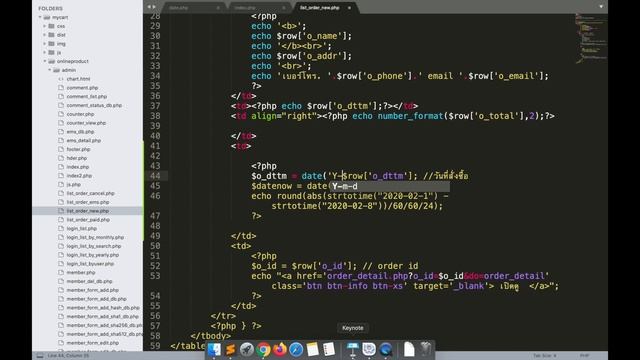
Task: Switch to the second dimmed editor tab
Action: [x=259, y=8]
